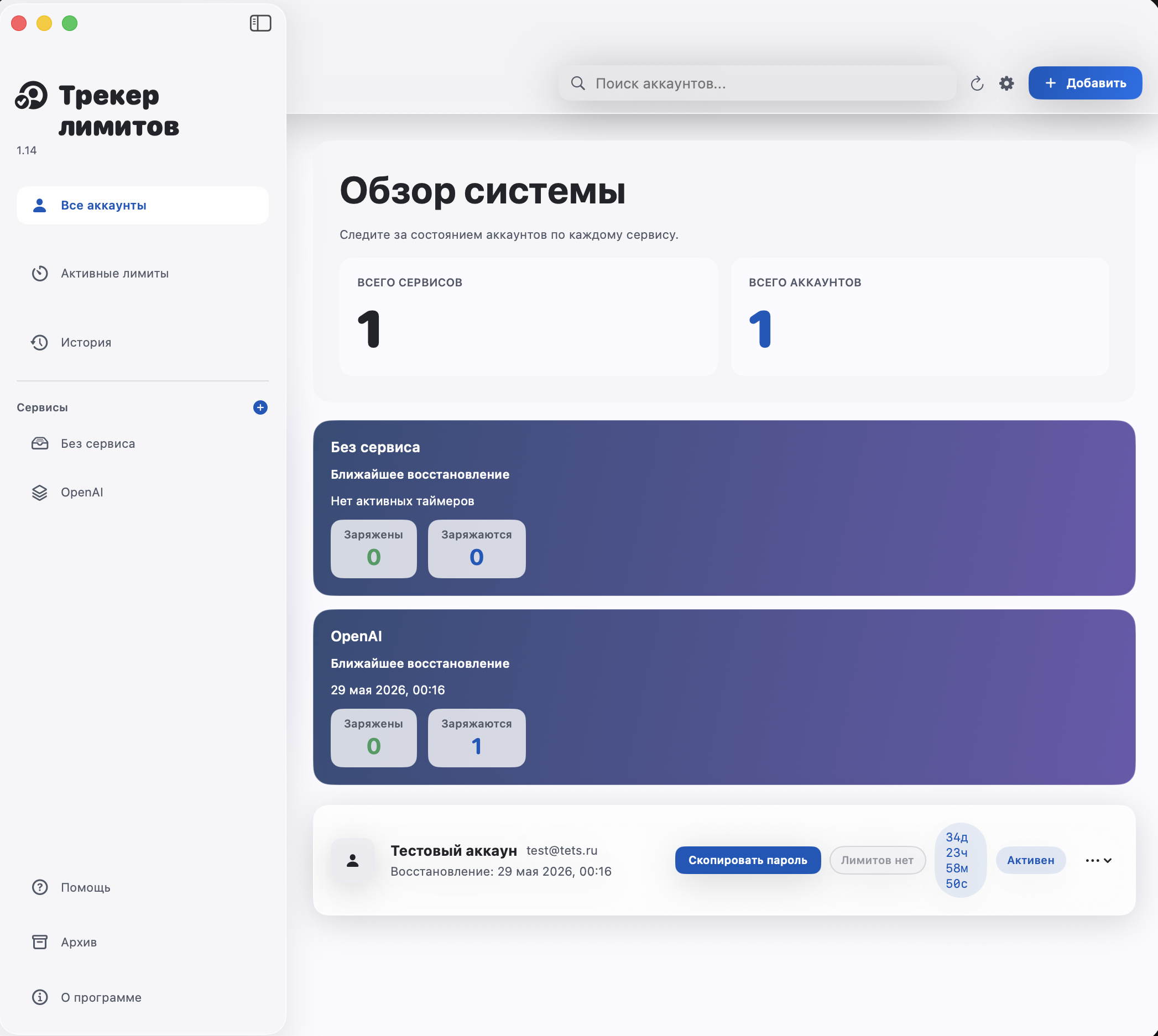Viewport: 1158px width, 1036px height.
Task: Click Заряжены counter in OpenAI card
Action: click(x=373, y=737)
